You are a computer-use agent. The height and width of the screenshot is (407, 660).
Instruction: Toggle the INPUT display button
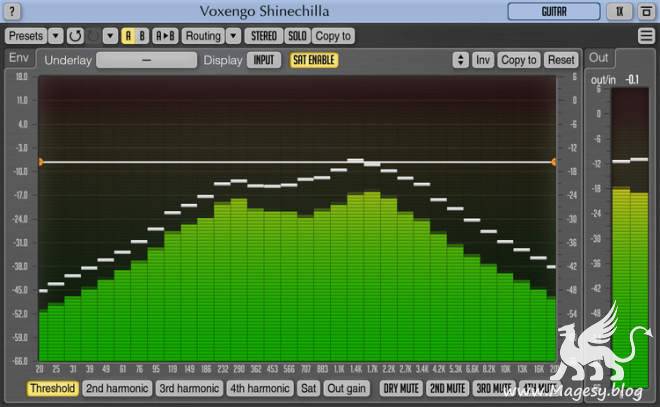pos(264,60)
